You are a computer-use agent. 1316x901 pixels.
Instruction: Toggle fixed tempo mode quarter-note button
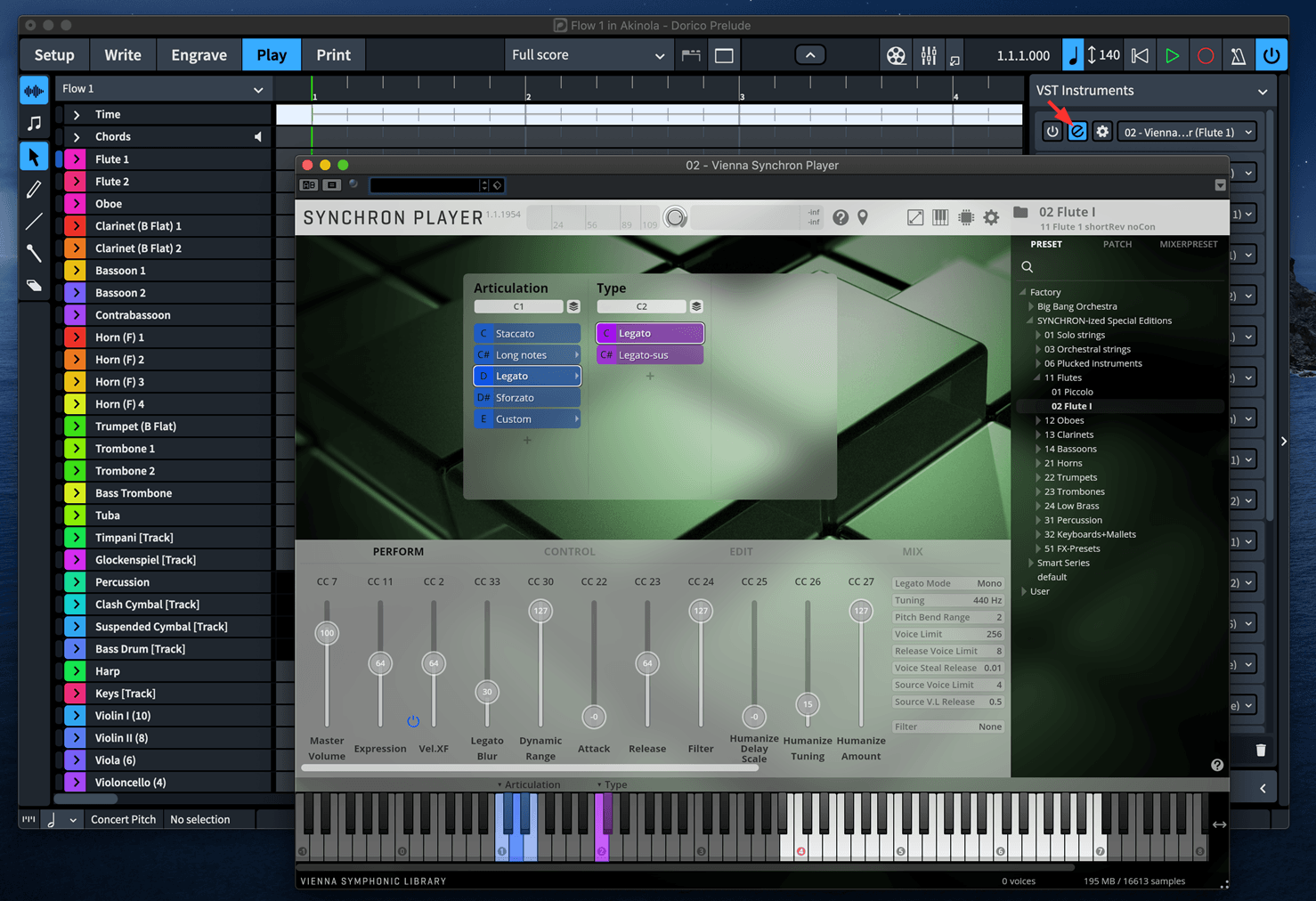click(x=1073, y=55)
